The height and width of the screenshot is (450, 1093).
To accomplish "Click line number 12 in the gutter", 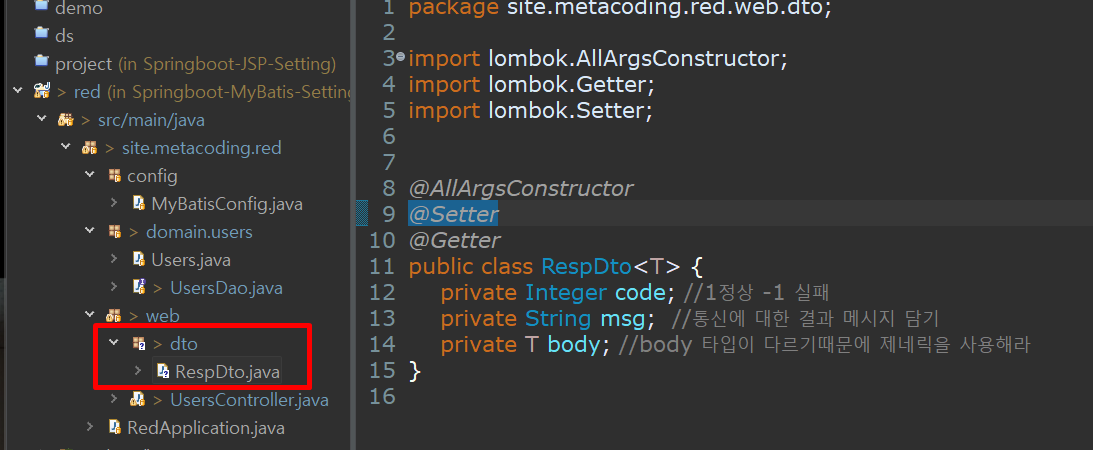I will click(x=382, y=293).
